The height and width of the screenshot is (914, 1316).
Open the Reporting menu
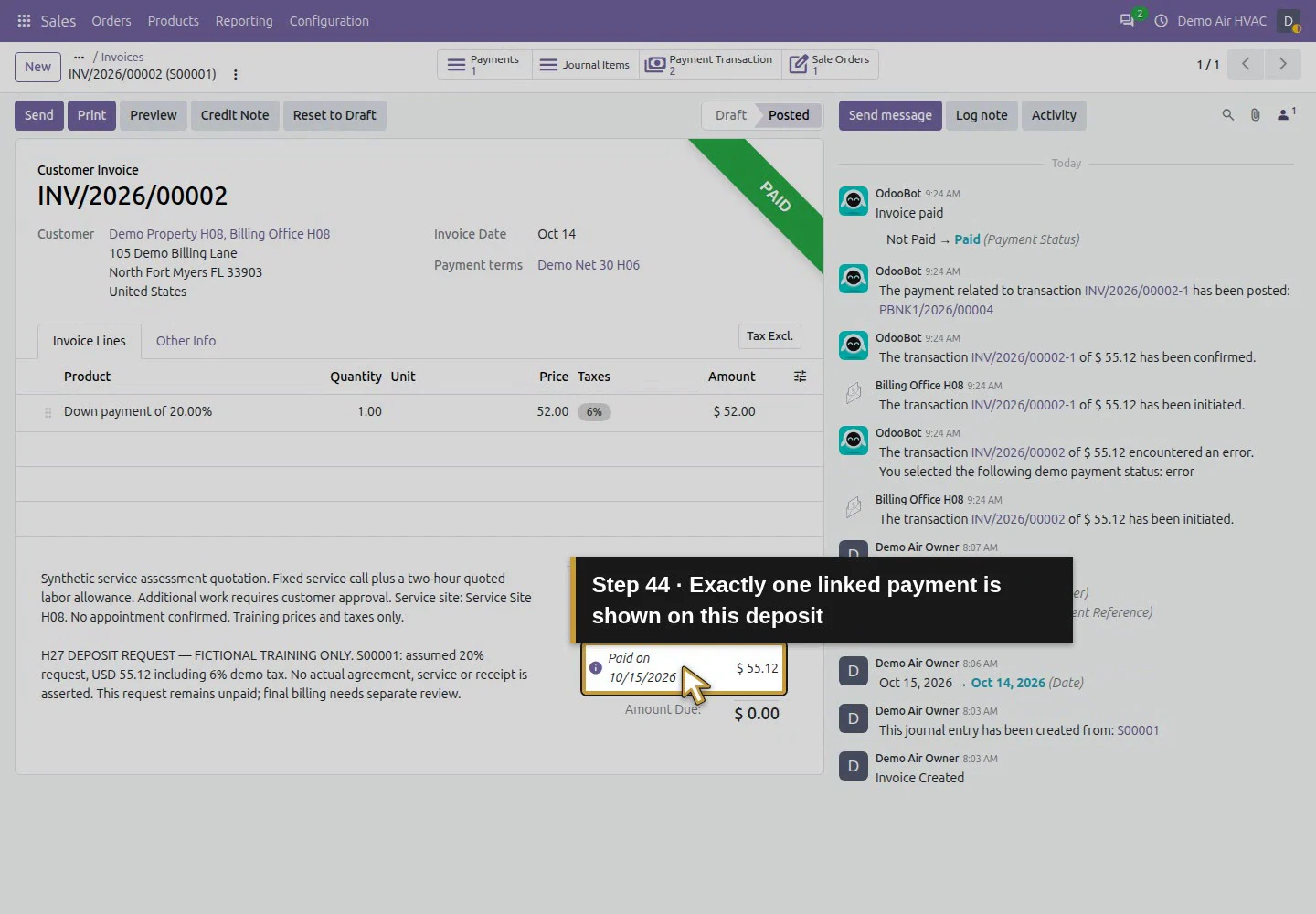click(244, 21)
